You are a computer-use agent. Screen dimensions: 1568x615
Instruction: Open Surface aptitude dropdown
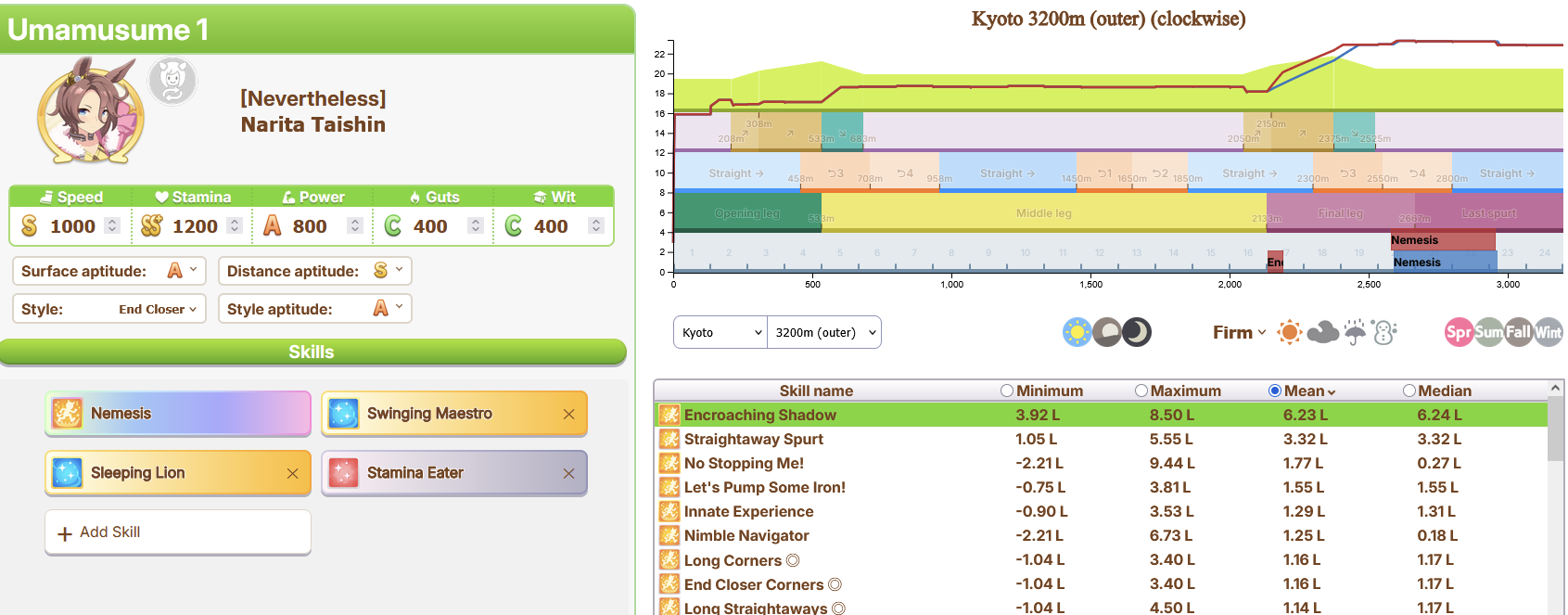click(109, 271)
